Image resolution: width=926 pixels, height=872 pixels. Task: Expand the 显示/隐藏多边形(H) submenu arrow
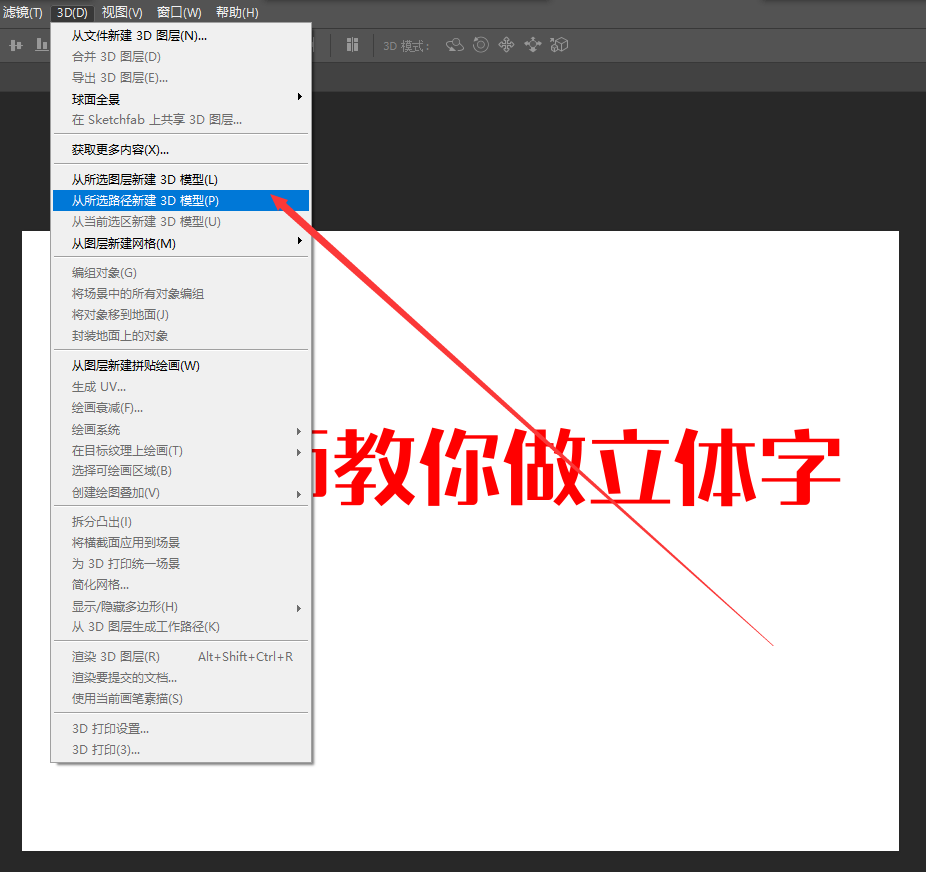(x=299, y=608)
